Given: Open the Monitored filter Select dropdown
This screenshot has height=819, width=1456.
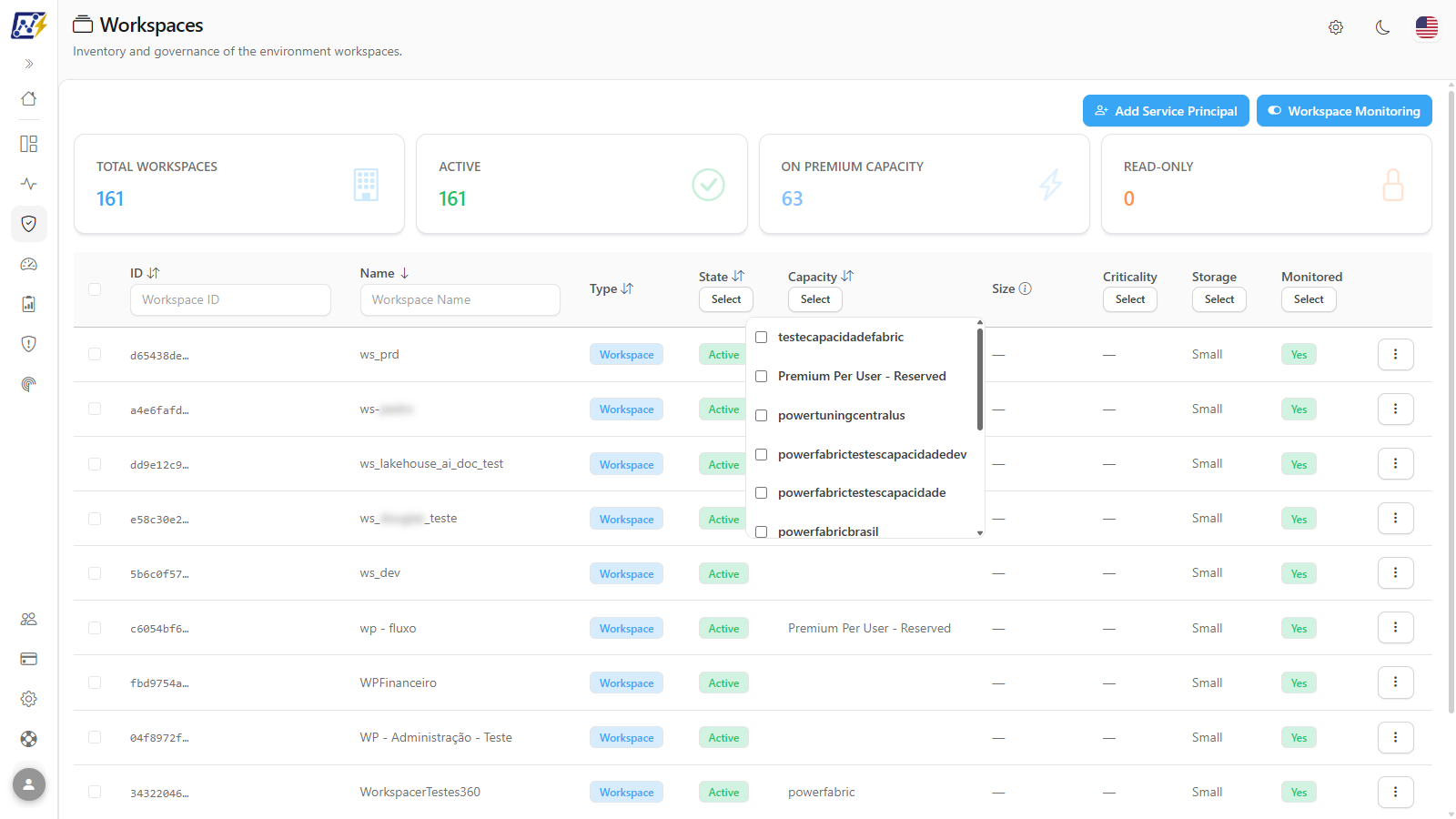Looking at the screenshot, I should click(1309, 299).
